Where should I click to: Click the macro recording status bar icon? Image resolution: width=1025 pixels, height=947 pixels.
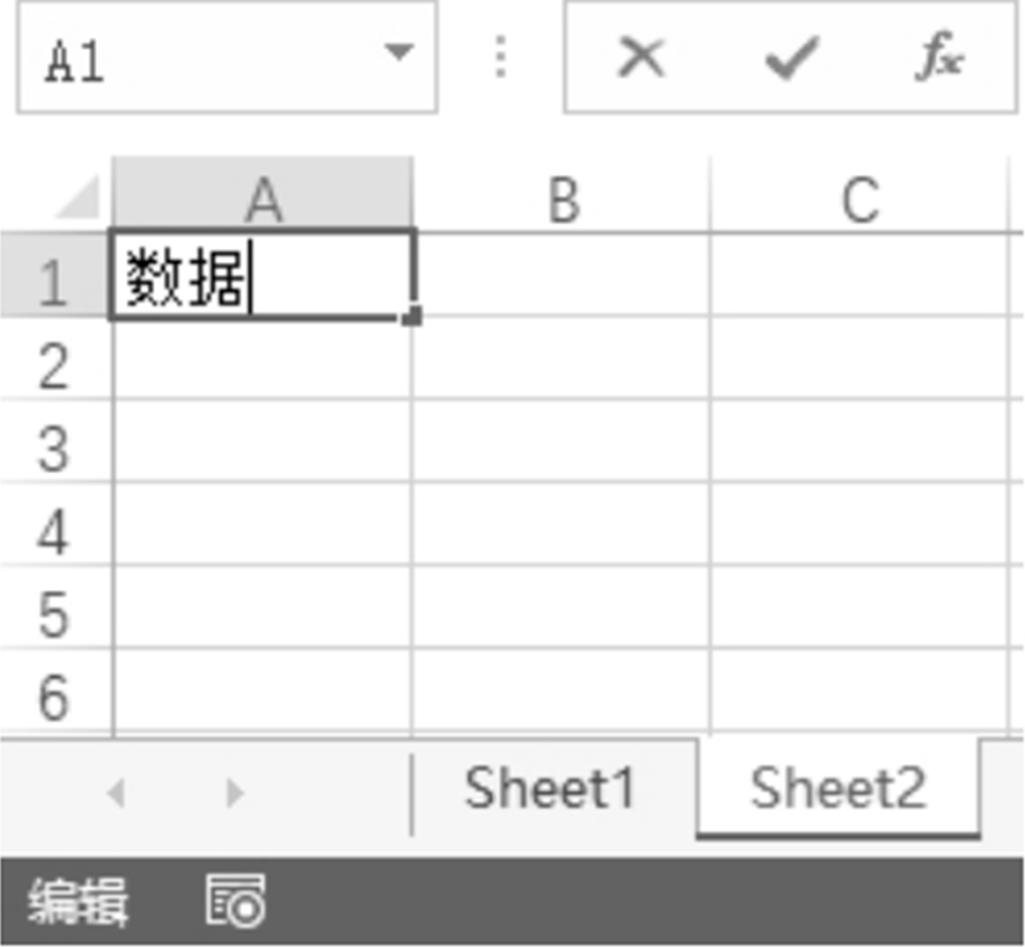coord(236,900)
